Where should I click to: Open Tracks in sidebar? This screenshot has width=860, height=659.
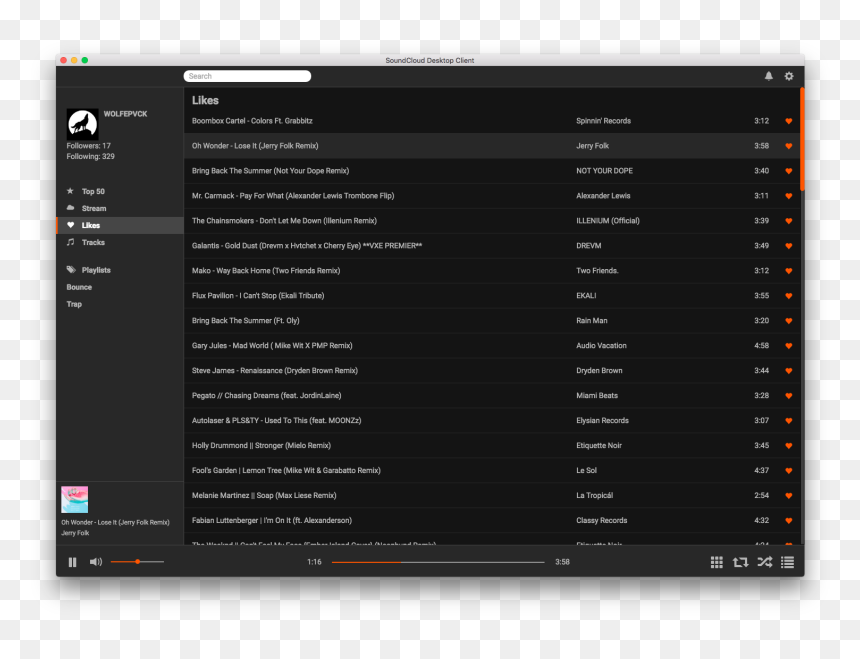[93, 242]
